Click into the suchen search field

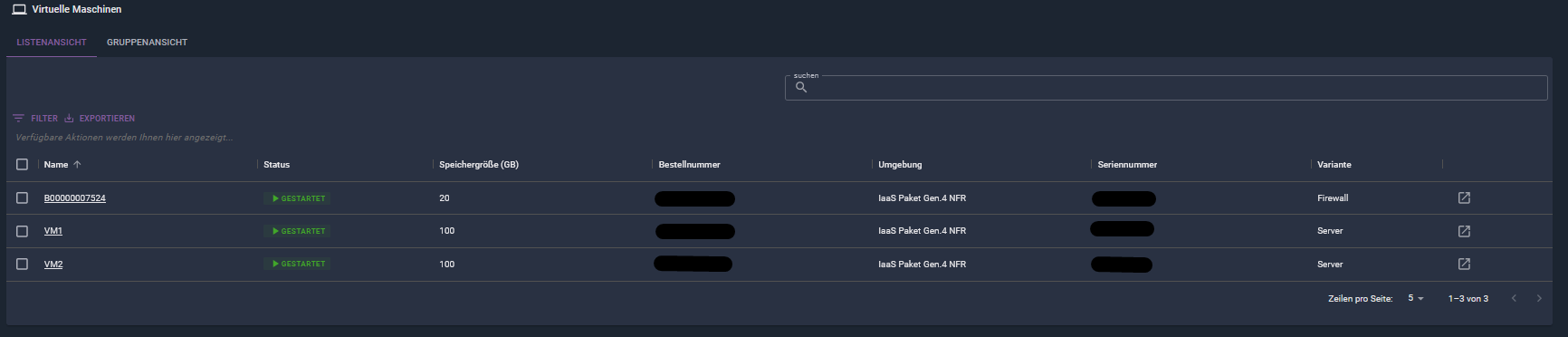[x=1166, y=88]
